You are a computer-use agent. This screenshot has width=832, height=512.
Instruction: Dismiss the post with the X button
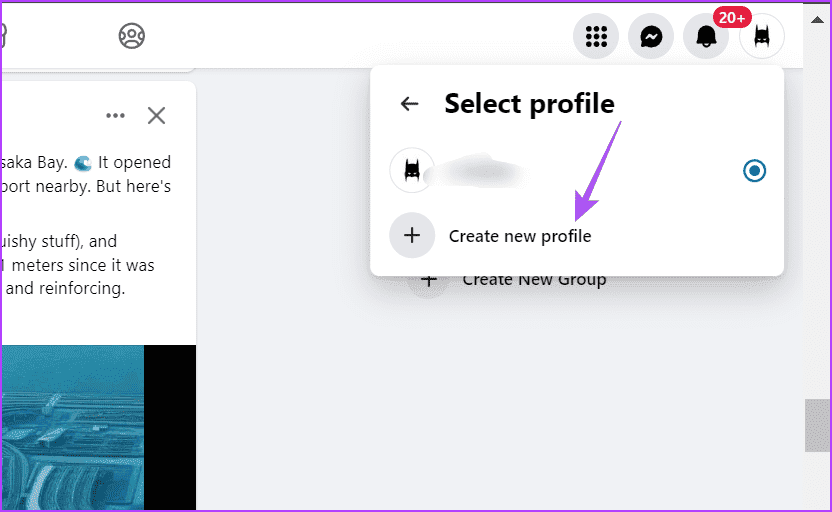tap(157, 115)
